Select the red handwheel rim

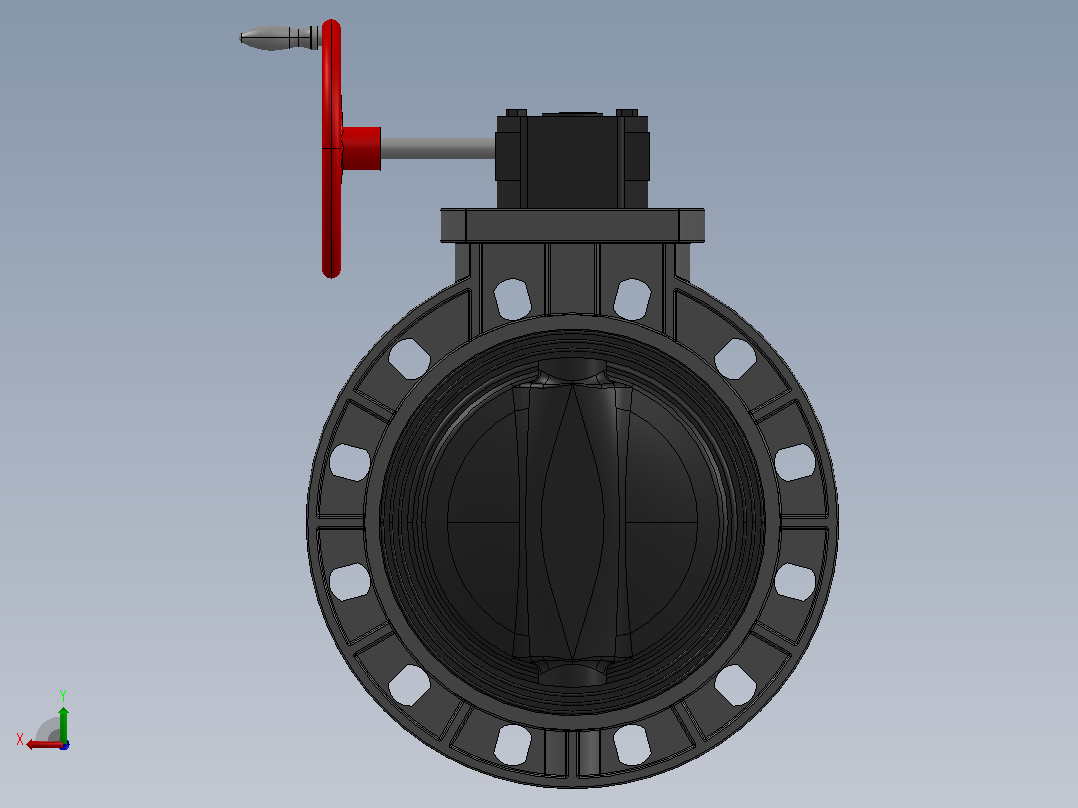(331, 149)
